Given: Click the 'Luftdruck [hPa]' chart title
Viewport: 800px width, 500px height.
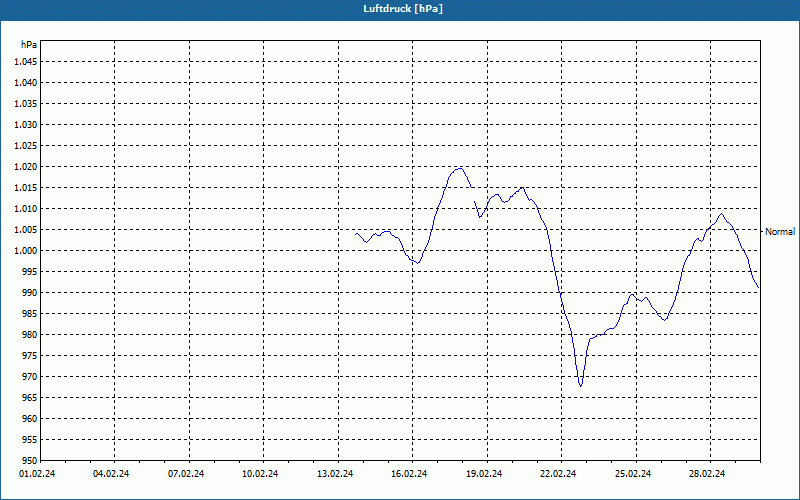Looking at the screenshot, I should click(x=403, y=9).
